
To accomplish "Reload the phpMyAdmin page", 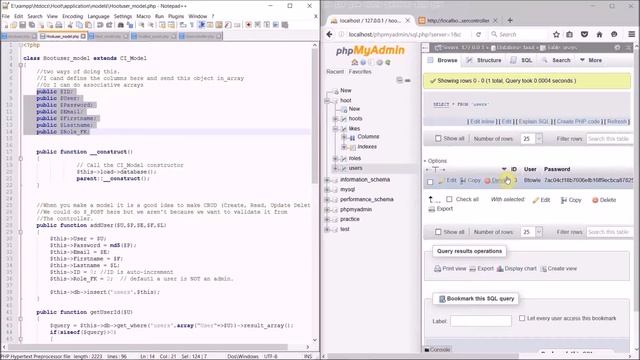I will click(478, 34).
